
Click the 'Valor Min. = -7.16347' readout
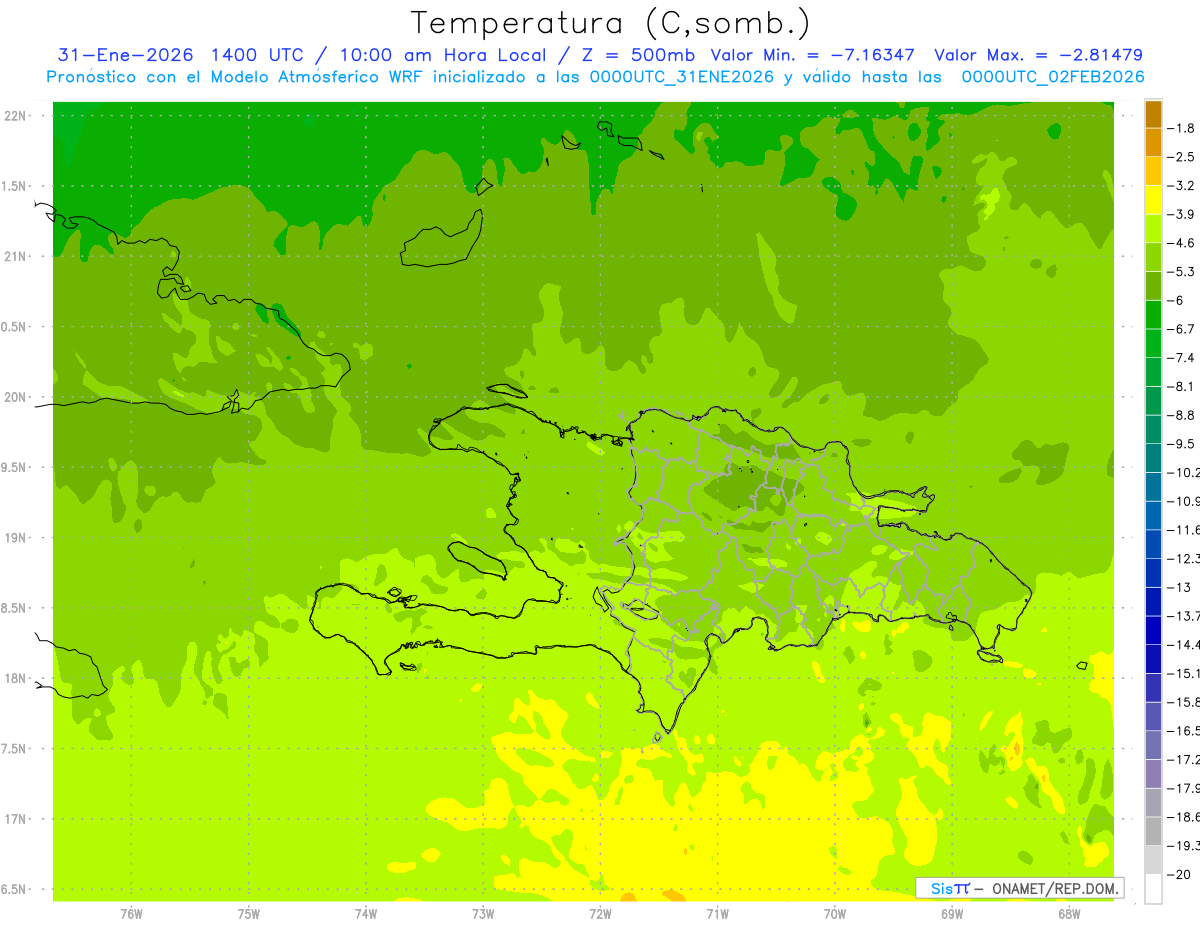812,55
